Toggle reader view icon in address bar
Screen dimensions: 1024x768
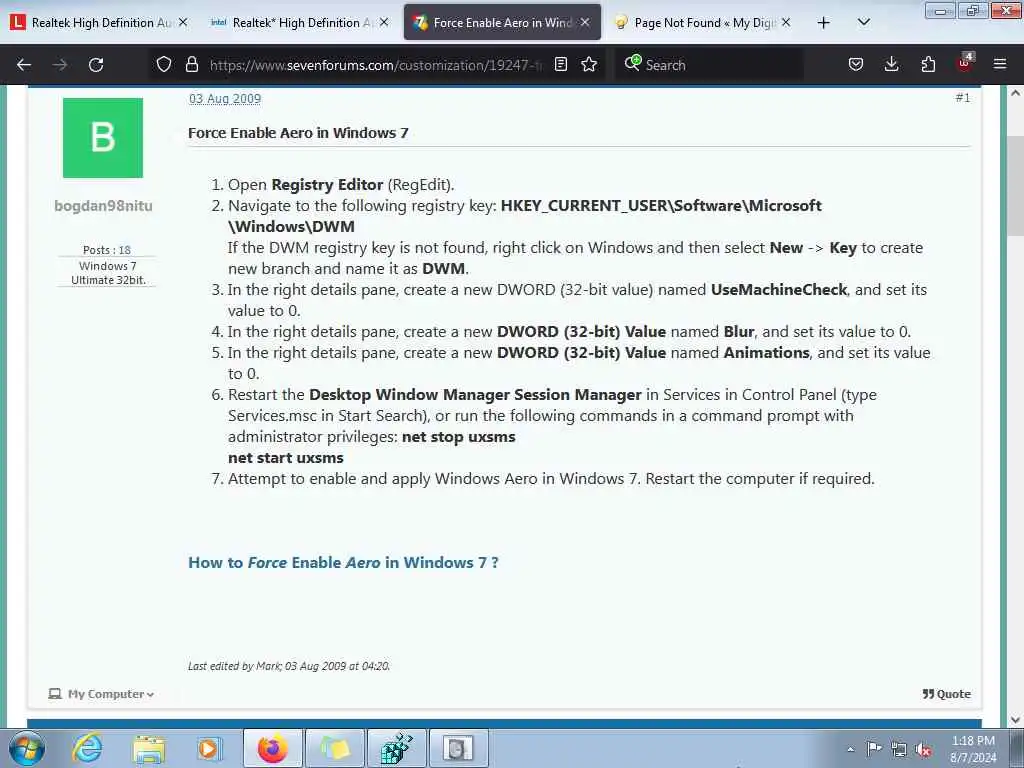560,64
